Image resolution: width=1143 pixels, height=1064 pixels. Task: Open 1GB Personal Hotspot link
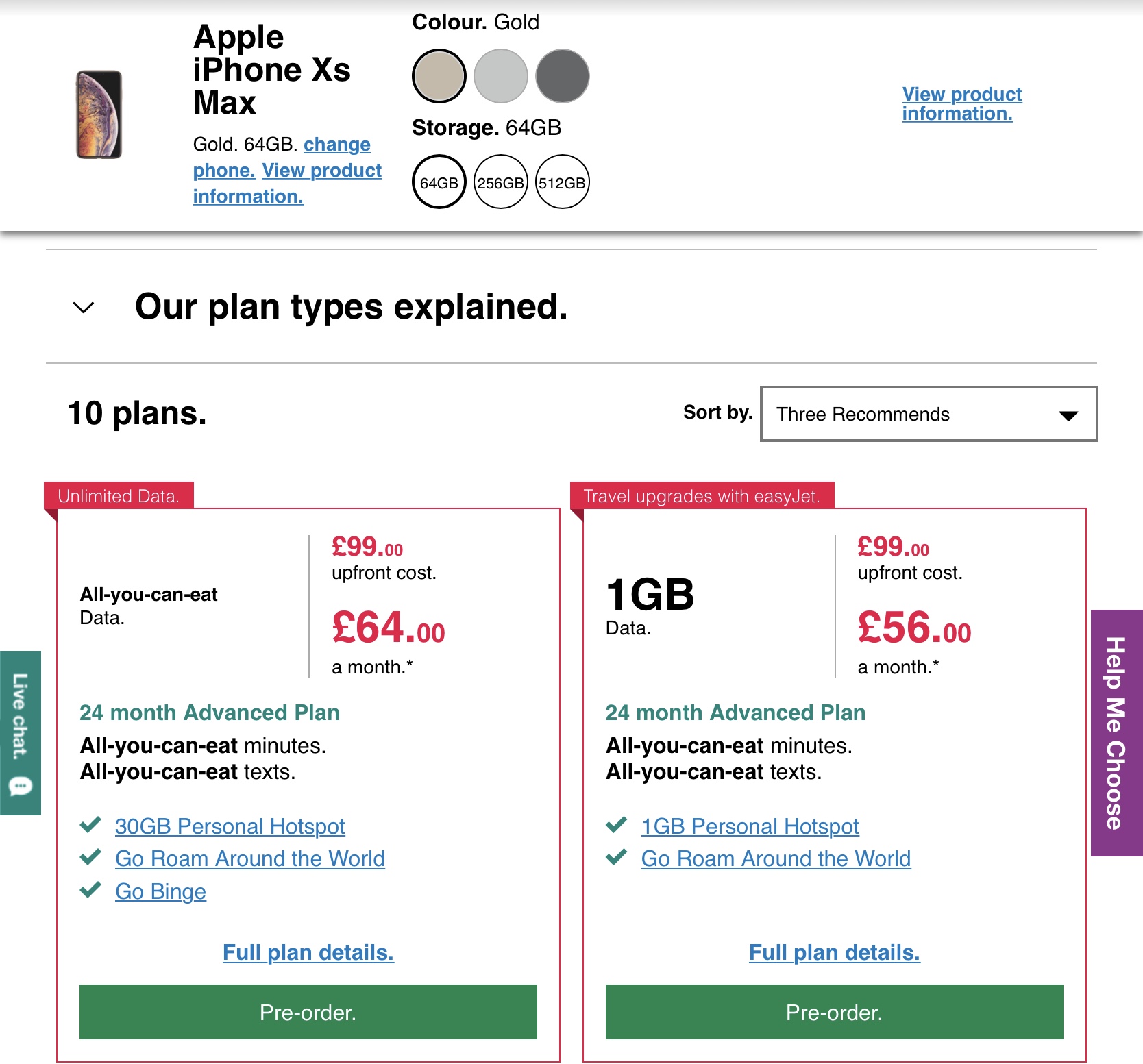point(750,826)
